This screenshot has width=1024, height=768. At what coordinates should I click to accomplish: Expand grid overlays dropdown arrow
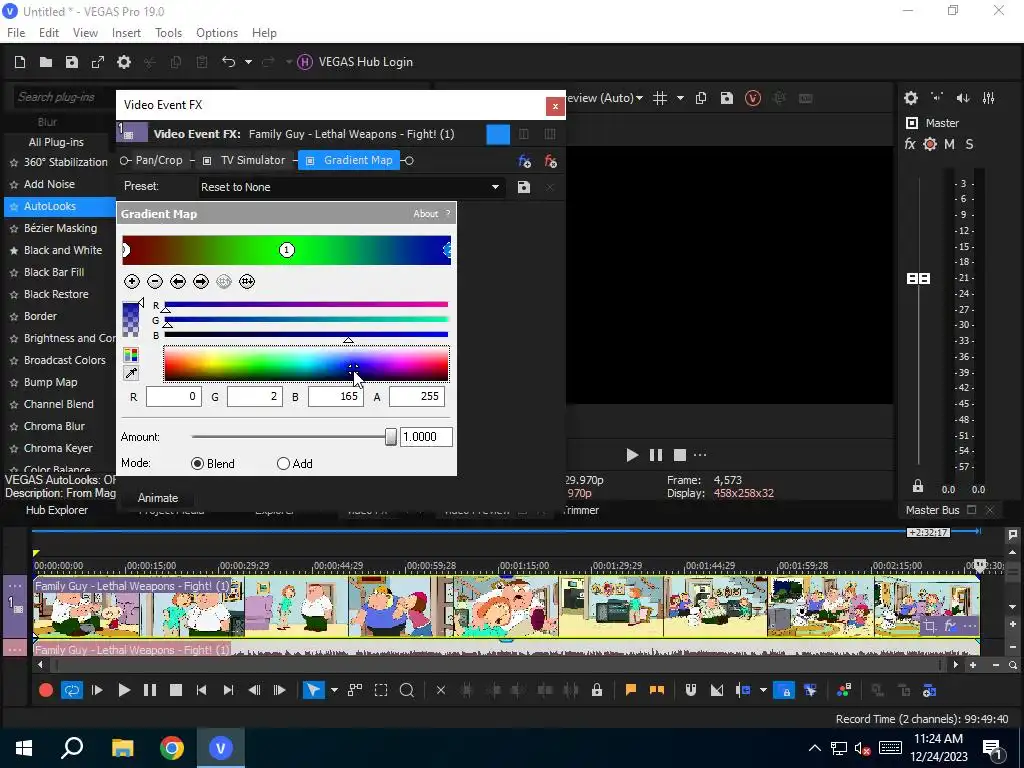(x=680, y=98)
